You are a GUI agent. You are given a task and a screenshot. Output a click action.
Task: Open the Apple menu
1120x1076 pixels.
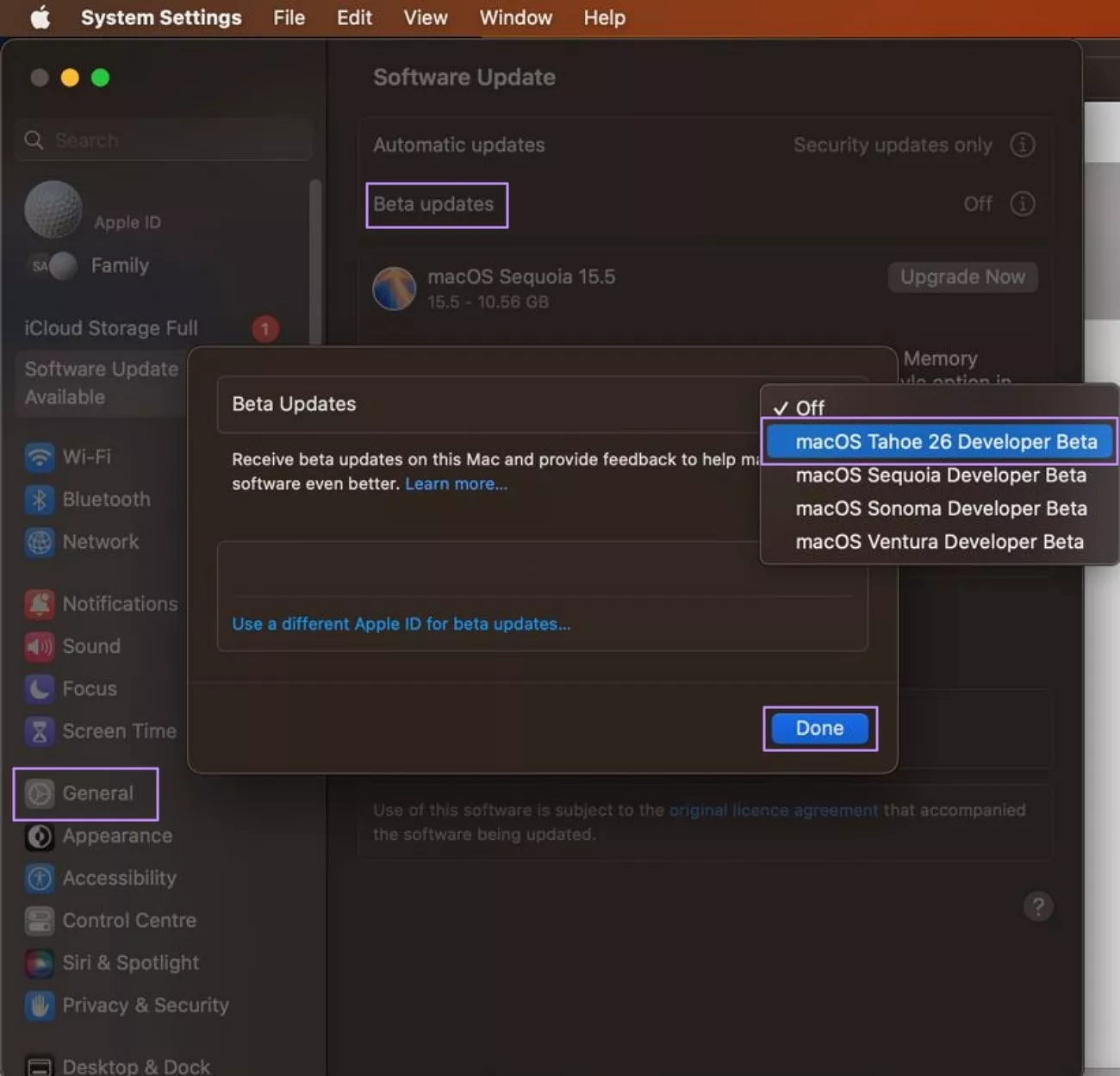coord(40,17)
